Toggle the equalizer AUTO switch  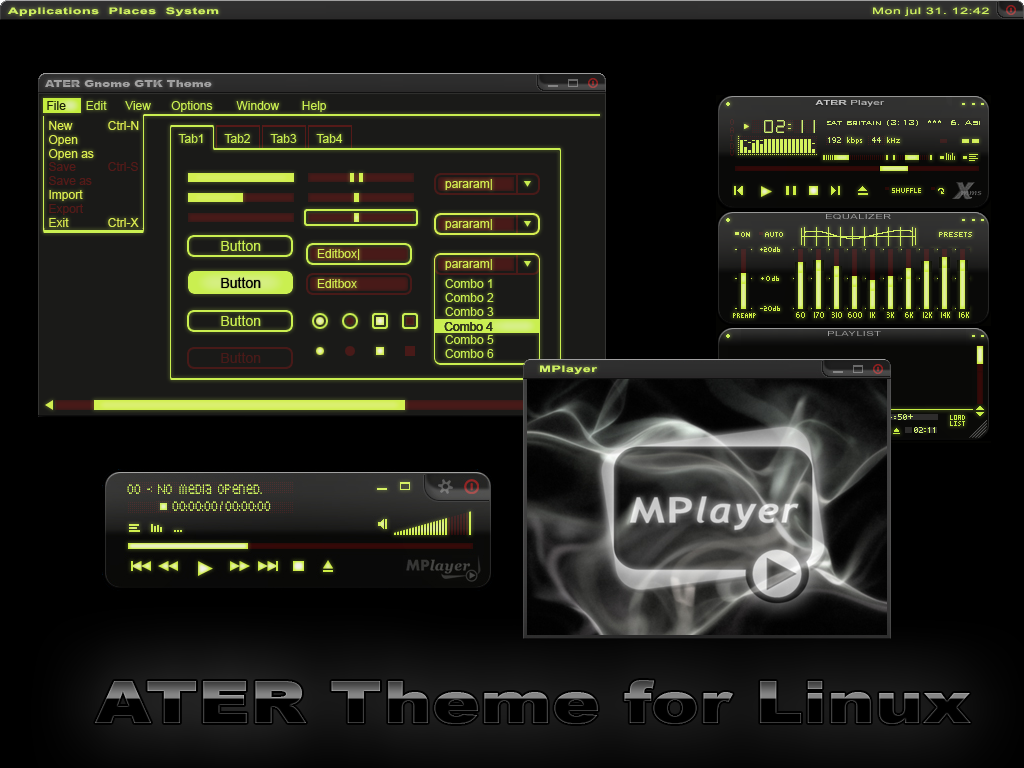(774, 234)
